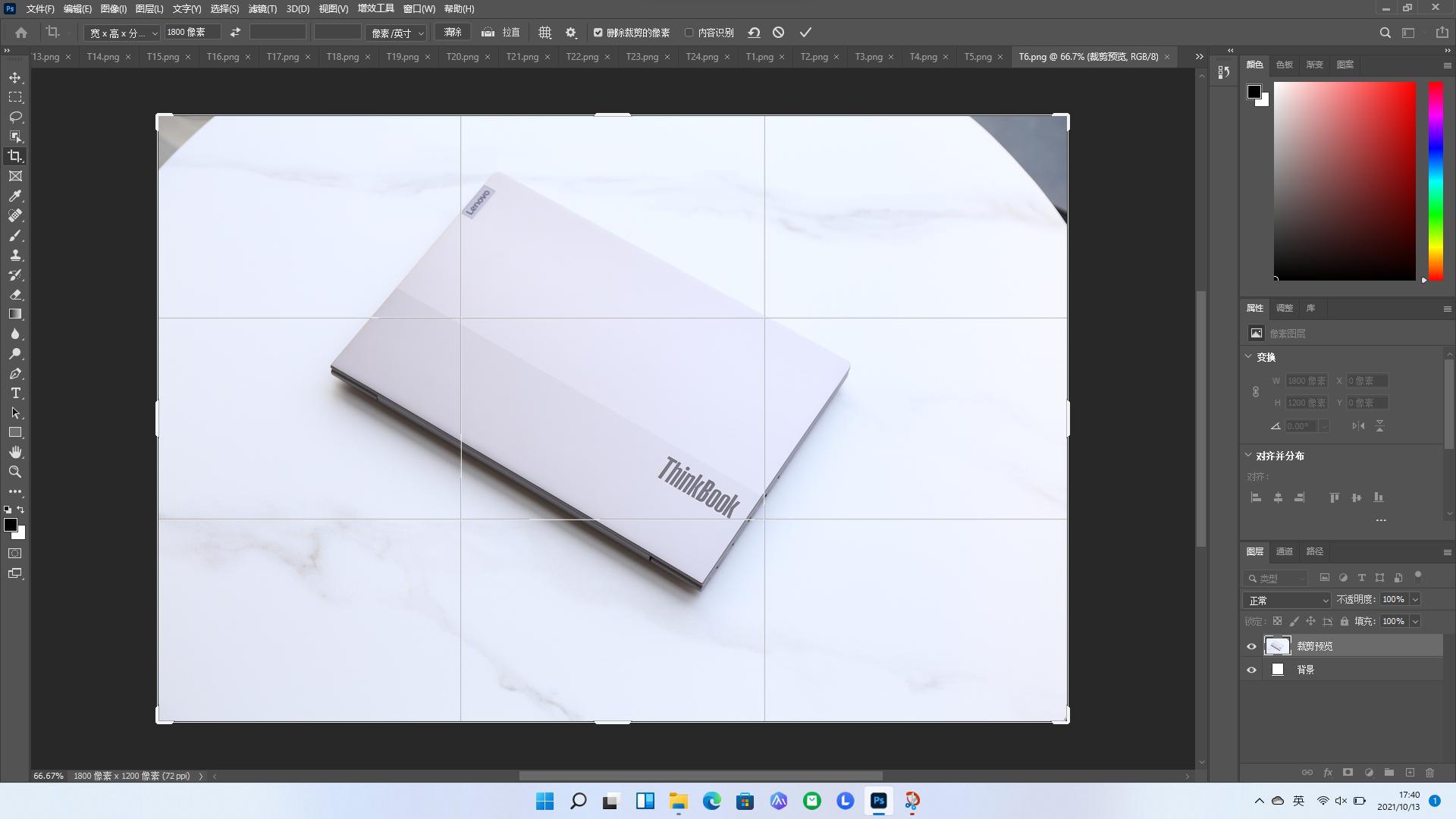This screenshot has width=1456, height=819.
Task: Select the Move tool
Action: [x=15, y=77]
